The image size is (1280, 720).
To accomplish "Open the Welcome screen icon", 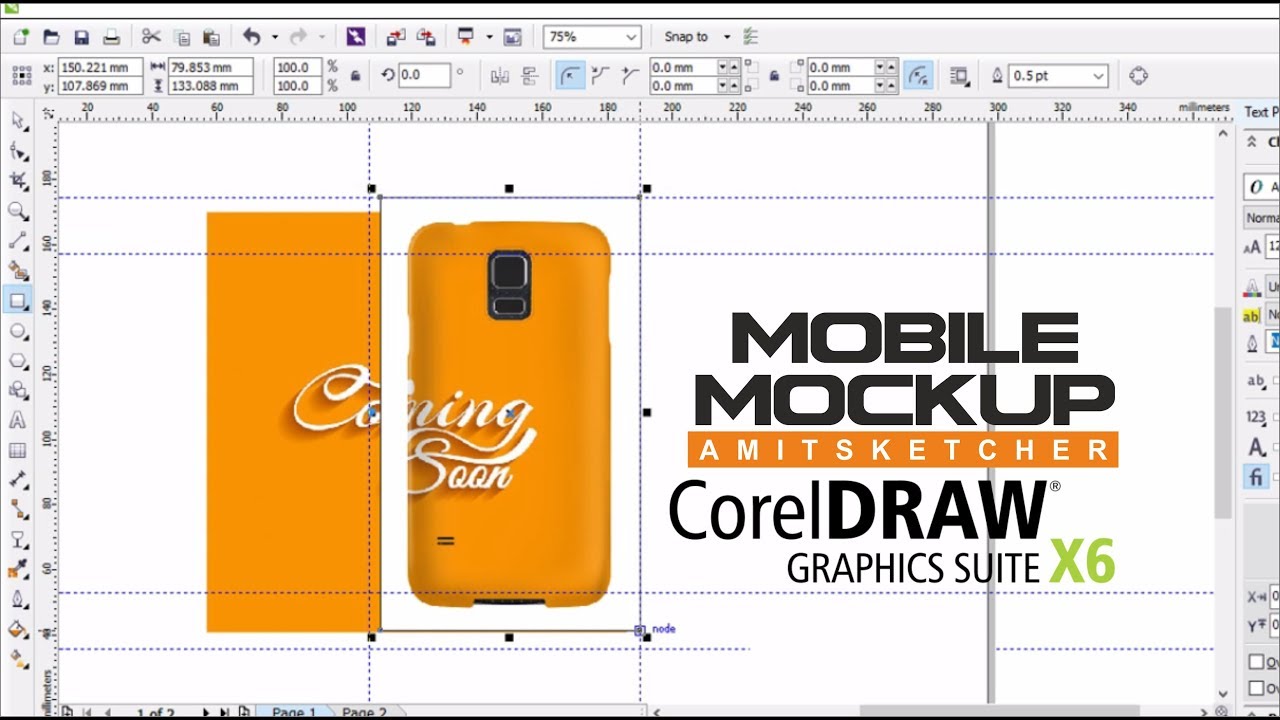I will point(513,37).
